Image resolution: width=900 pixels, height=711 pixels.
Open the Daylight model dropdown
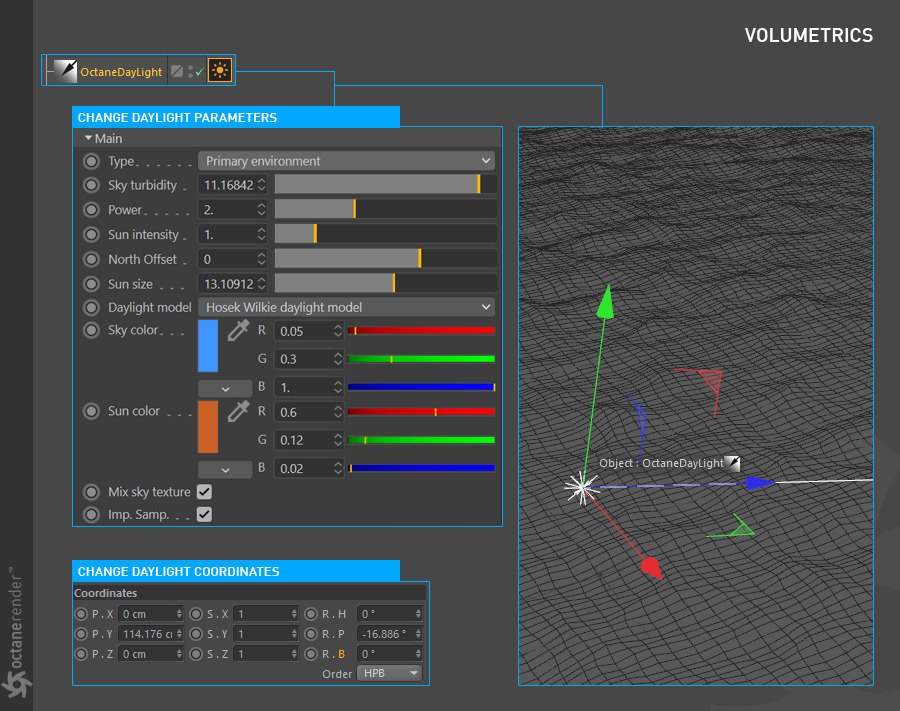tap(347, 307)
